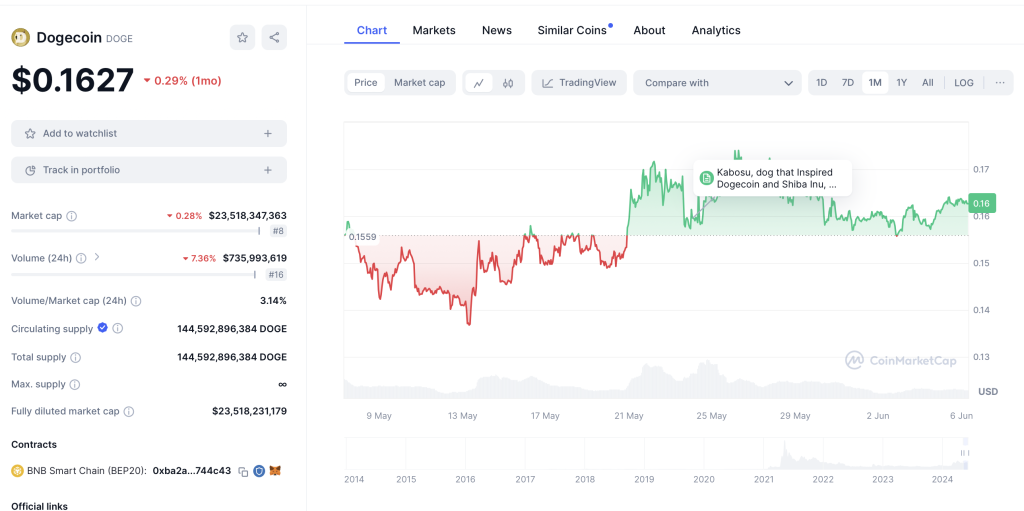Open the Analytics tab
This screenshot has width=1024, height=511.
coord(716,30)
